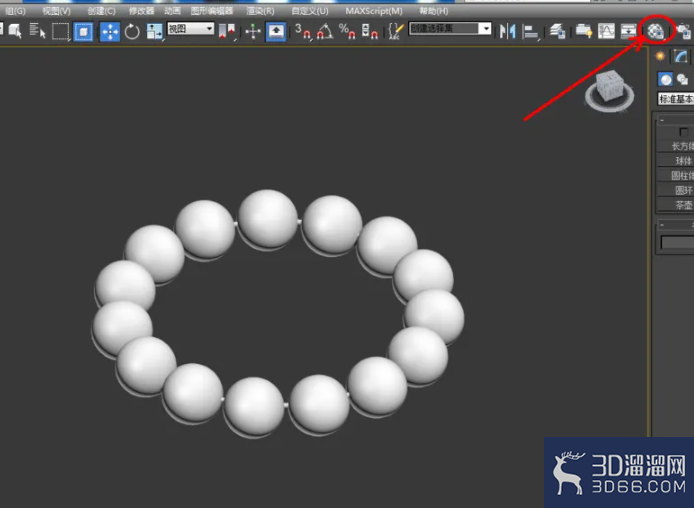Open reference coordinate system dropdown 视图
The height and width of the screenshot is (508, 694).
(191, 29)
